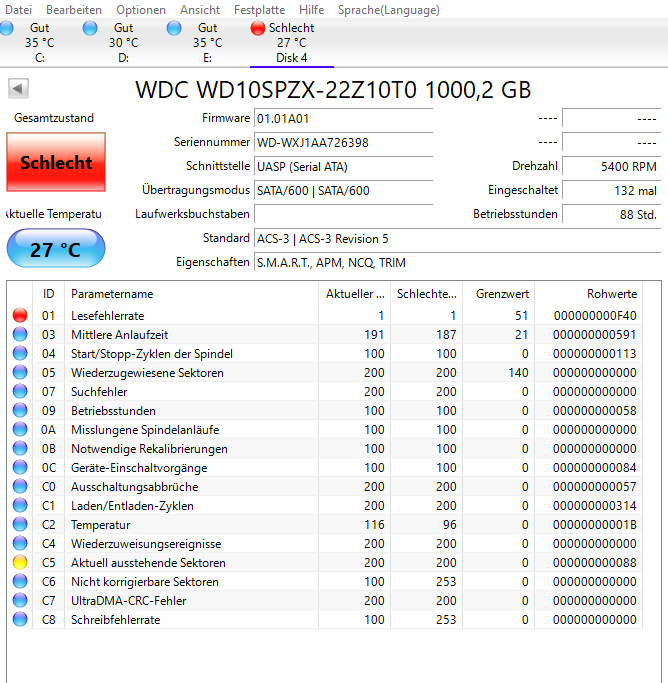Click the red status icon for Lesefehlerrate
668x683 pixels.
coord(20,315)
